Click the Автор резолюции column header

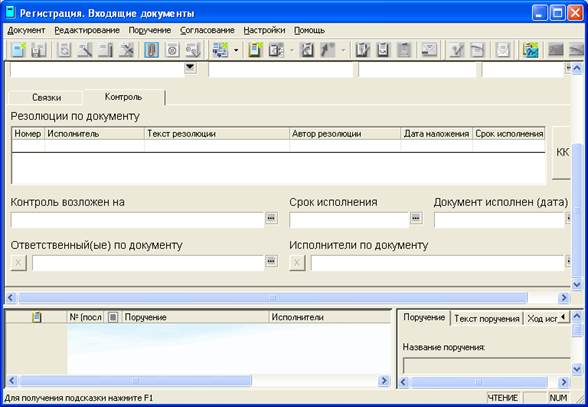pyautogui.click(x=345, y=134)
